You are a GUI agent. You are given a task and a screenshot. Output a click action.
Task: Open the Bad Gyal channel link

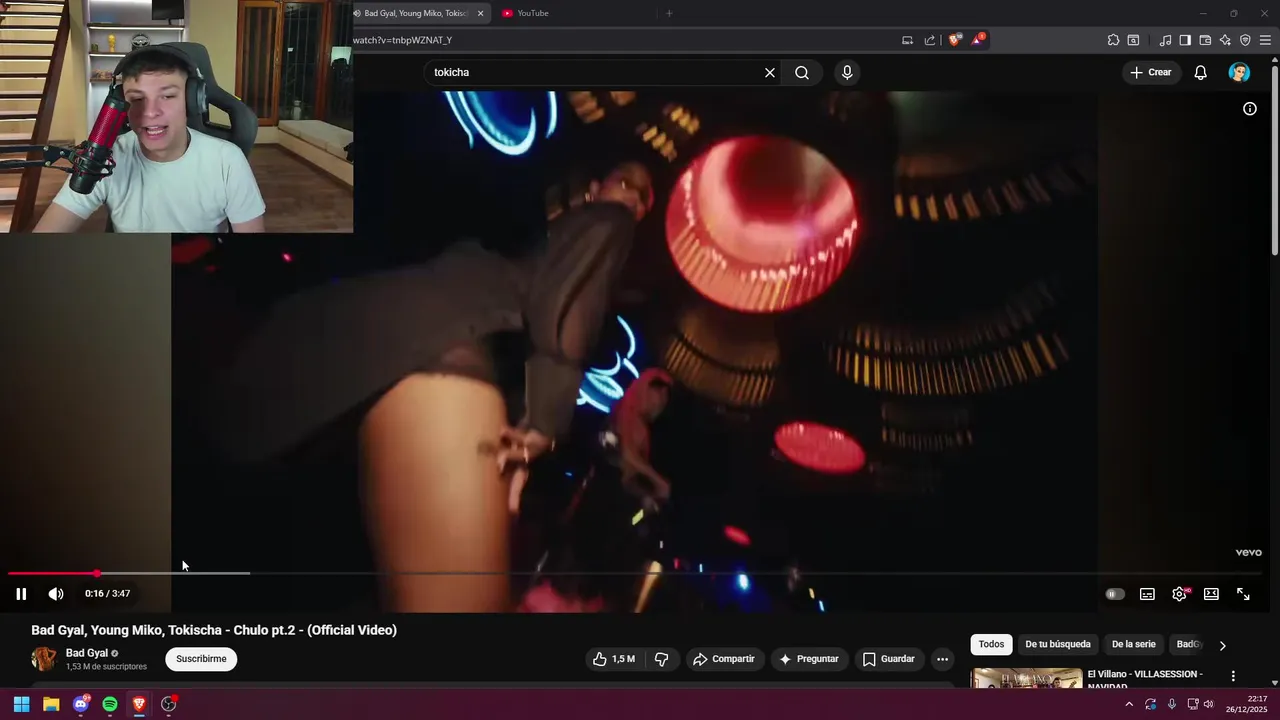tap(87, 653)
